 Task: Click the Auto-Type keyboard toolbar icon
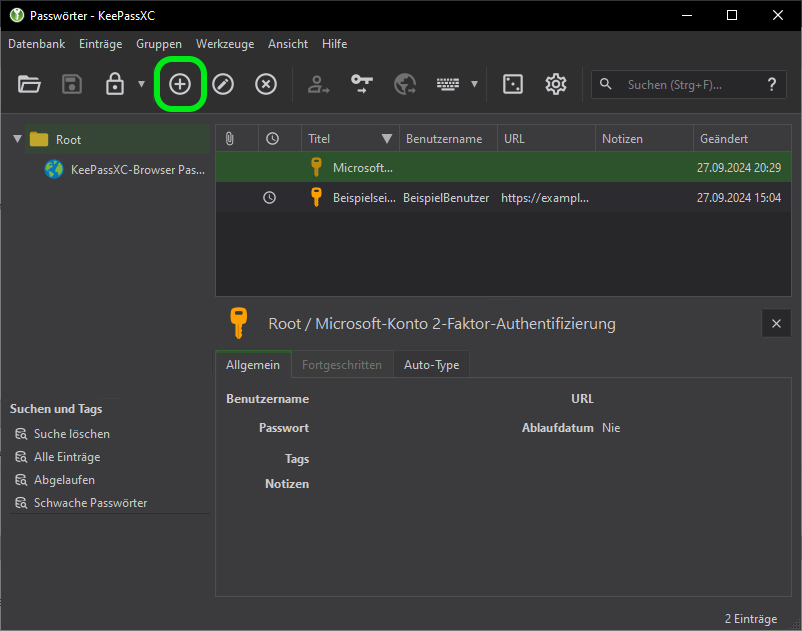click(447, 85)
